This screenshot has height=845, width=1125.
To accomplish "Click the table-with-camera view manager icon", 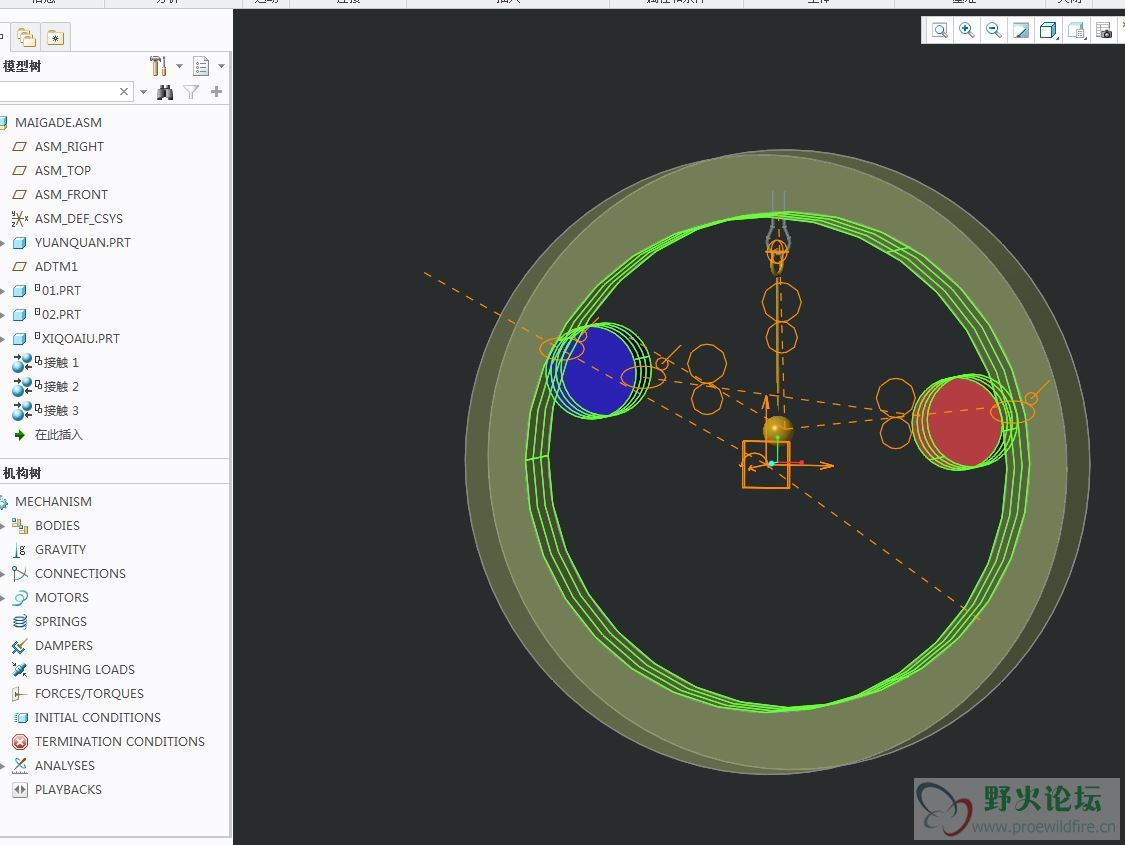I will [x=1103, y=30].
